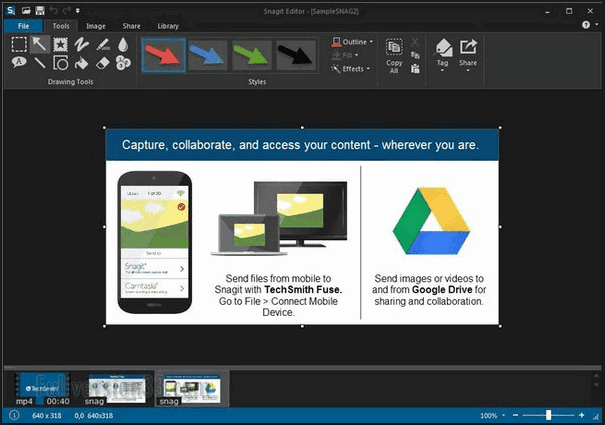This screenshot has height=425, width=605.
Task: Switch to the Tools tab
Action: (61, 26)
